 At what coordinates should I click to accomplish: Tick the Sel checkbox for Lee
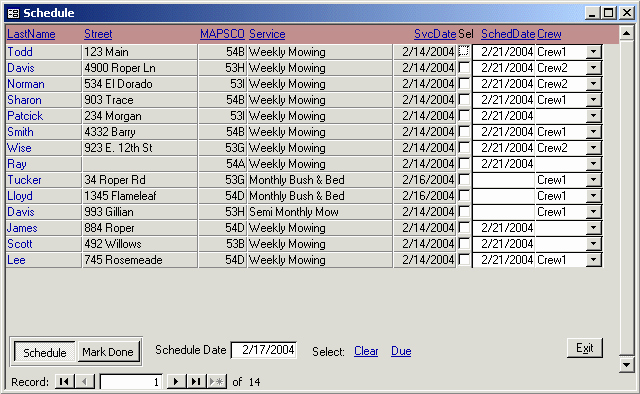tap(464, 259)
